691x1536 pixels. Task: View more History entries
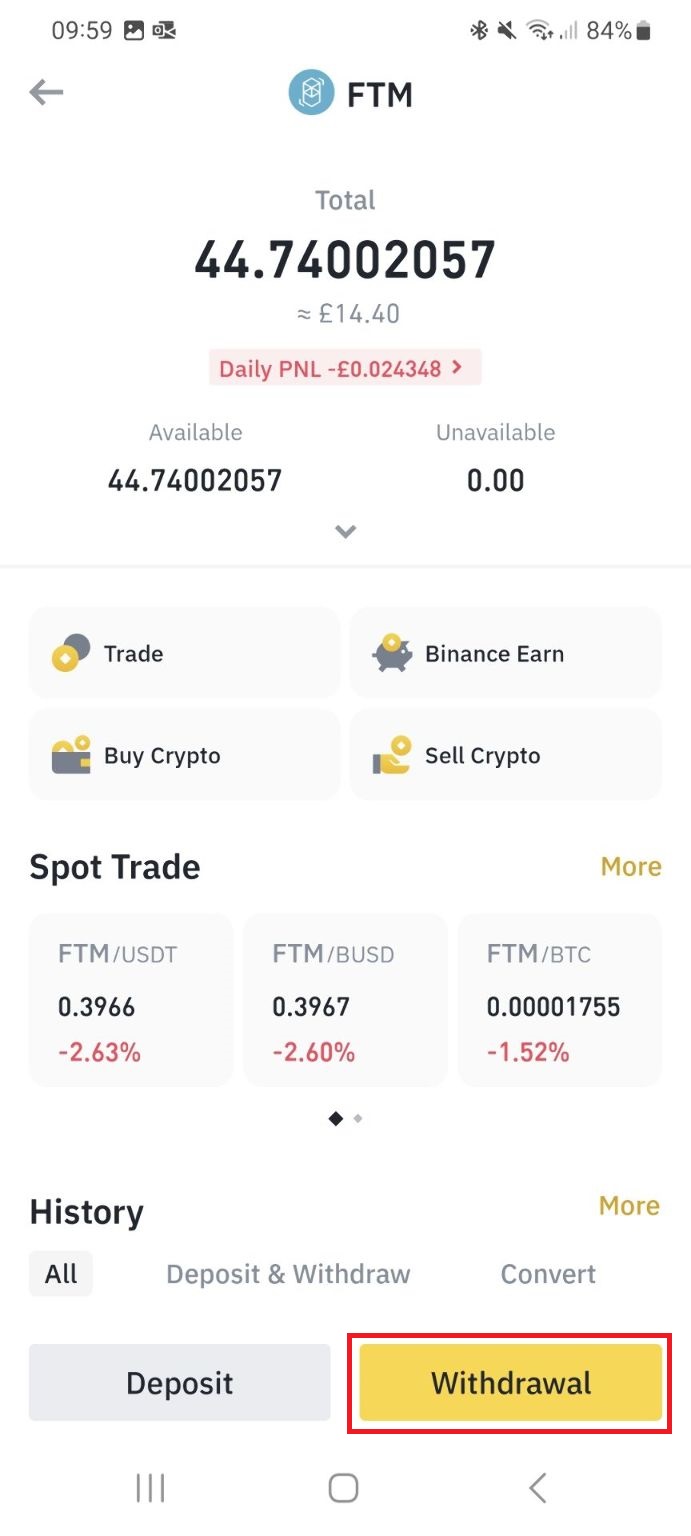(629, 1206)
